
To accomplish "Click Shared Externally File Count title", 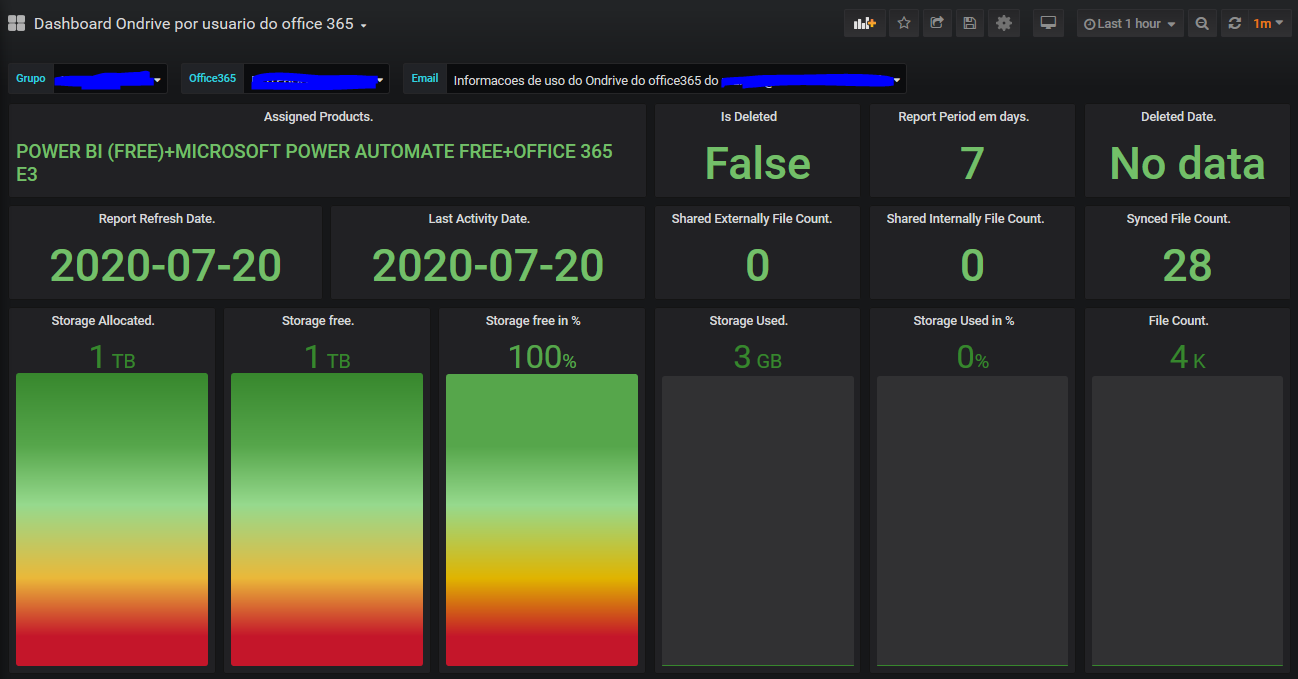I will click(x=752, y=219).
